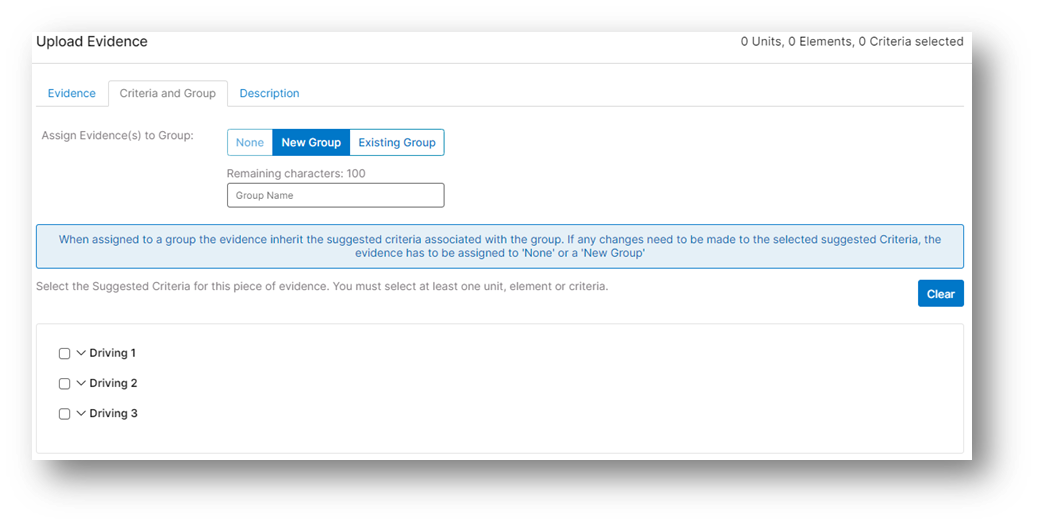Click the Assign Evidence(s) to Group label
The width and height of the screenshot is (1037, 525).
[x=118, y=136]
